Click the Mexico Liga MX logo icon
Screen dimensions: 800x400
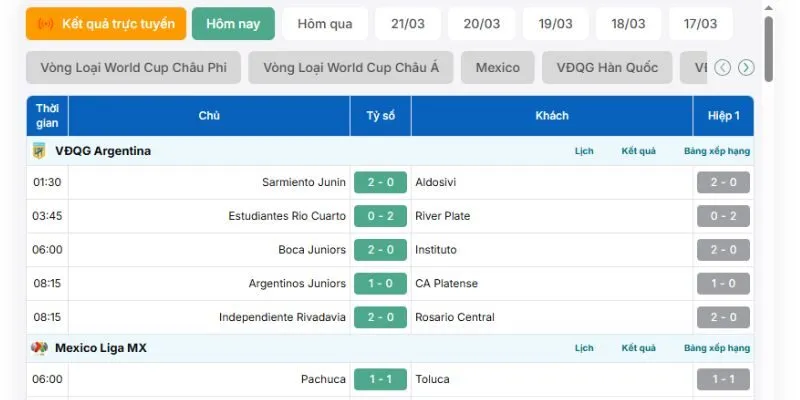[40, 348]
